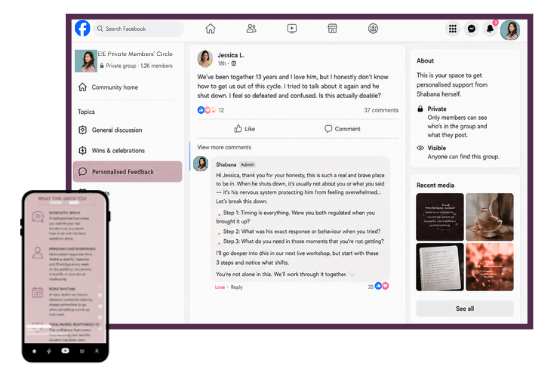Open the profile avatar account menu
This screenshot has height=372, width=557.
510,30
